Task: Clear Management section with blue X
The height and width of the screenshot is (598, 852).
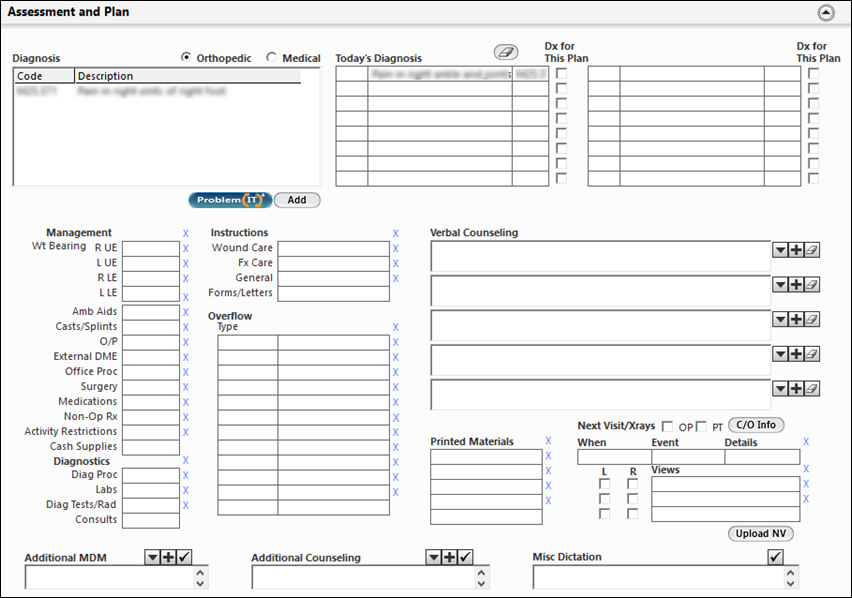Action: [x=186, y=234]
